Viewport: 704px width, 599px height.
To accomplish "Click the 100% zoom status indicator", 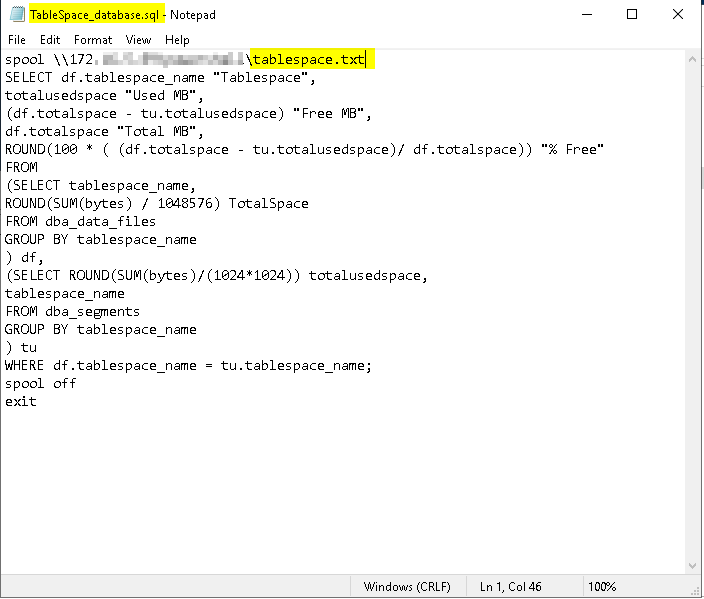I will point(602,587).
